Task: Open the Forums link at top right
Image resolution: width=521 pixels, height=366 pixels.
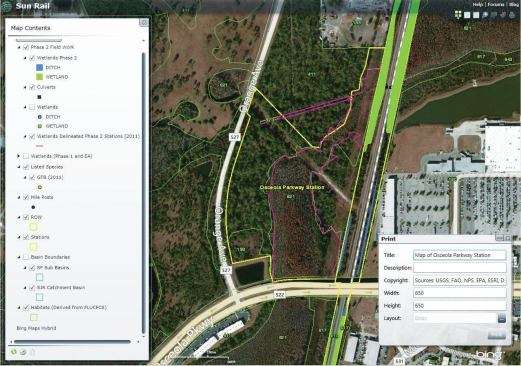Action: (x=495, y=4)
